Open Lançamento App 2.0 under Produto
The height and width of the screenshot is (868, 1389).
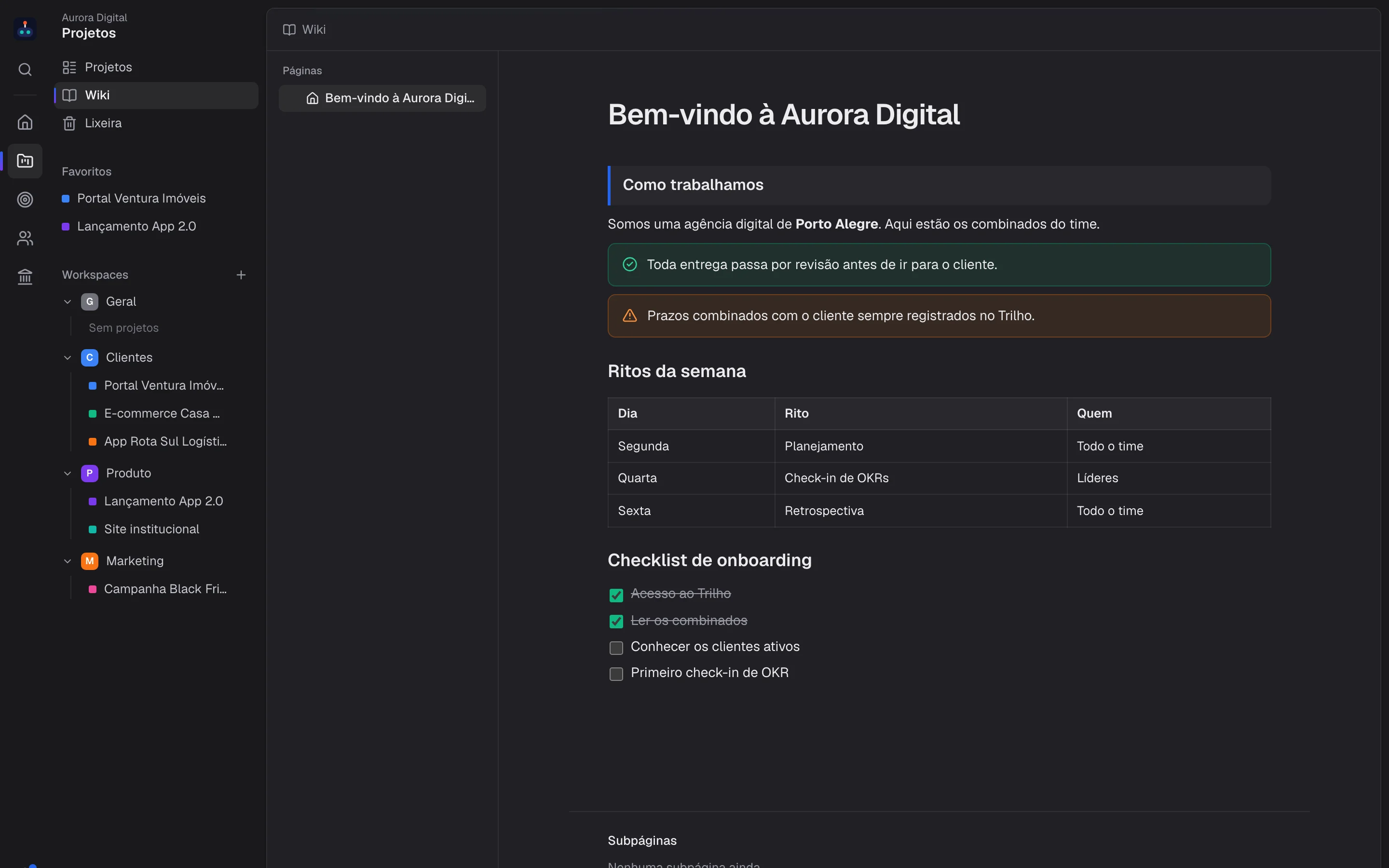coord(163,501)
